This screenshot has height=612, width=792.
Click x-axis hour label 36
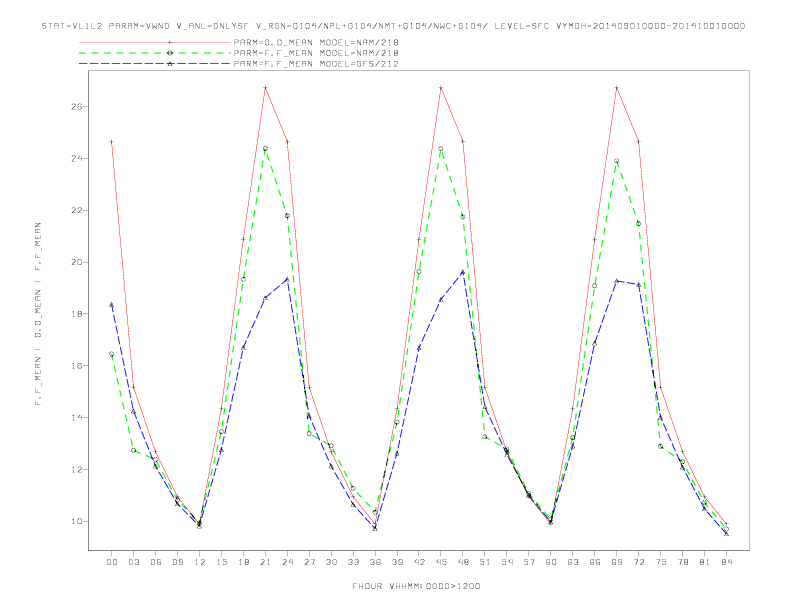tap(375, 562)
